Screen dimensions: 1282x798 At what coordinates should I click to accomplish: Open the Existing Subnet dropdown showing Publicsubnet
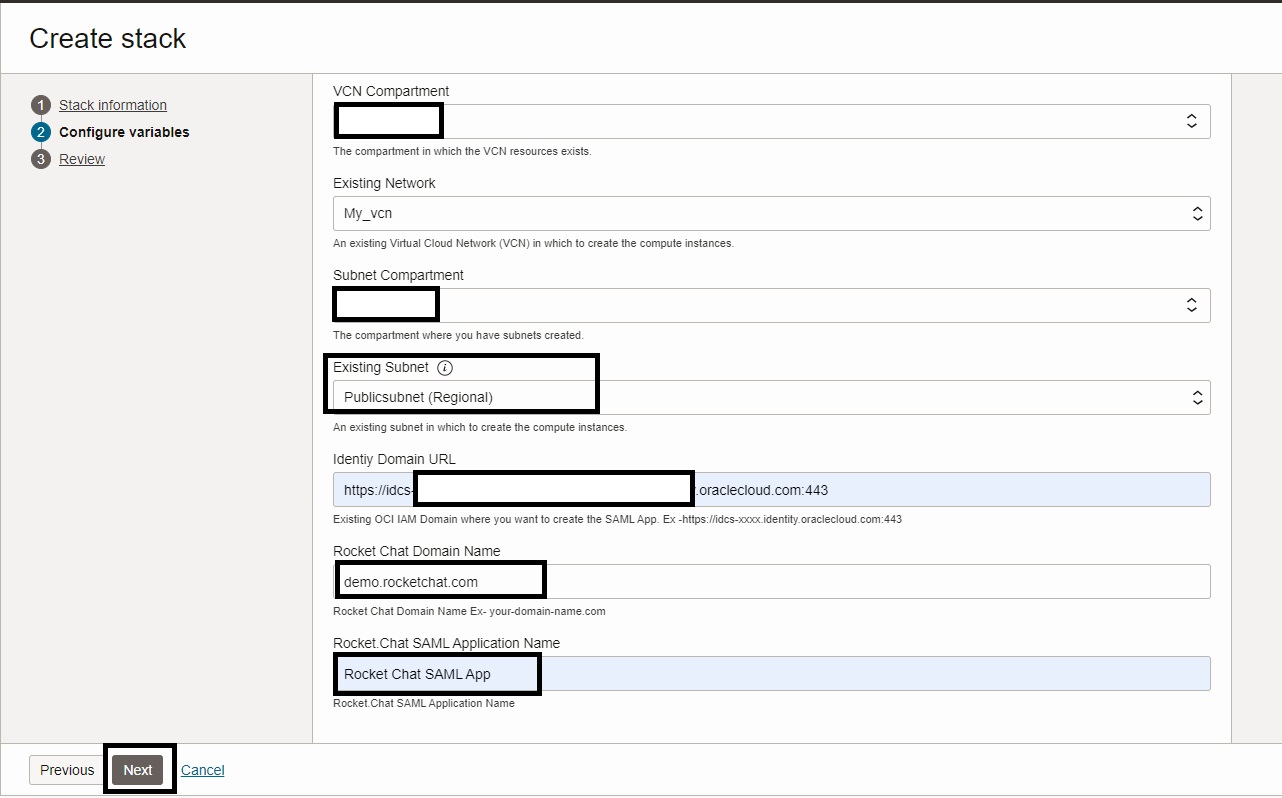[x=700, y=397]
